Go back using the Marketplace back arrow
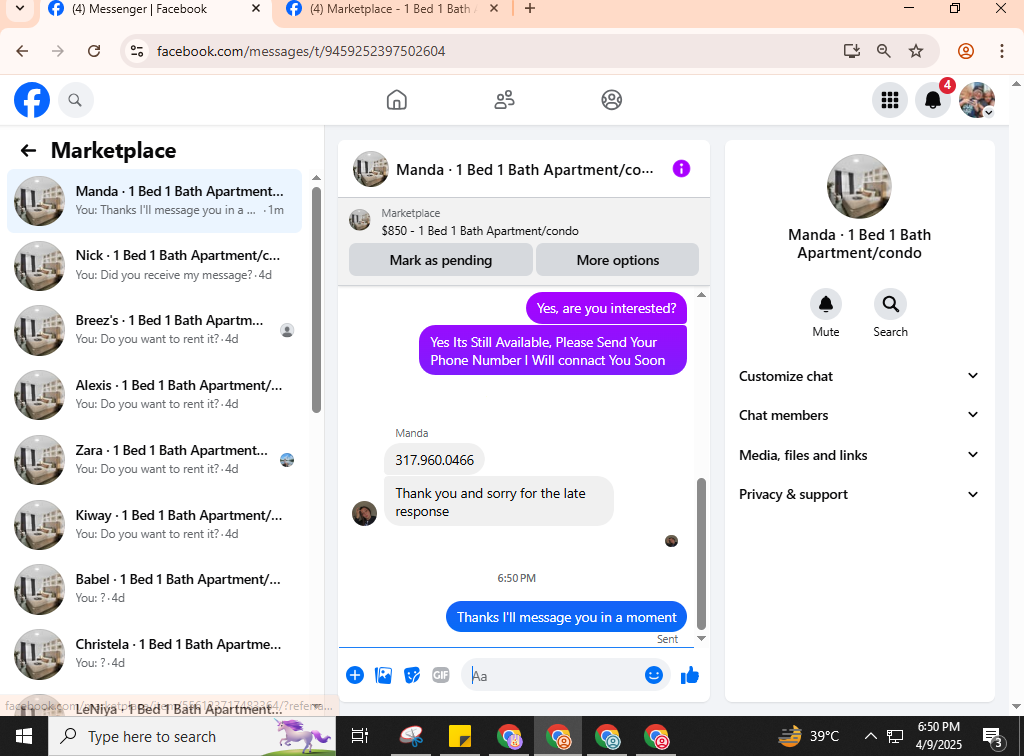 point(28,151)
